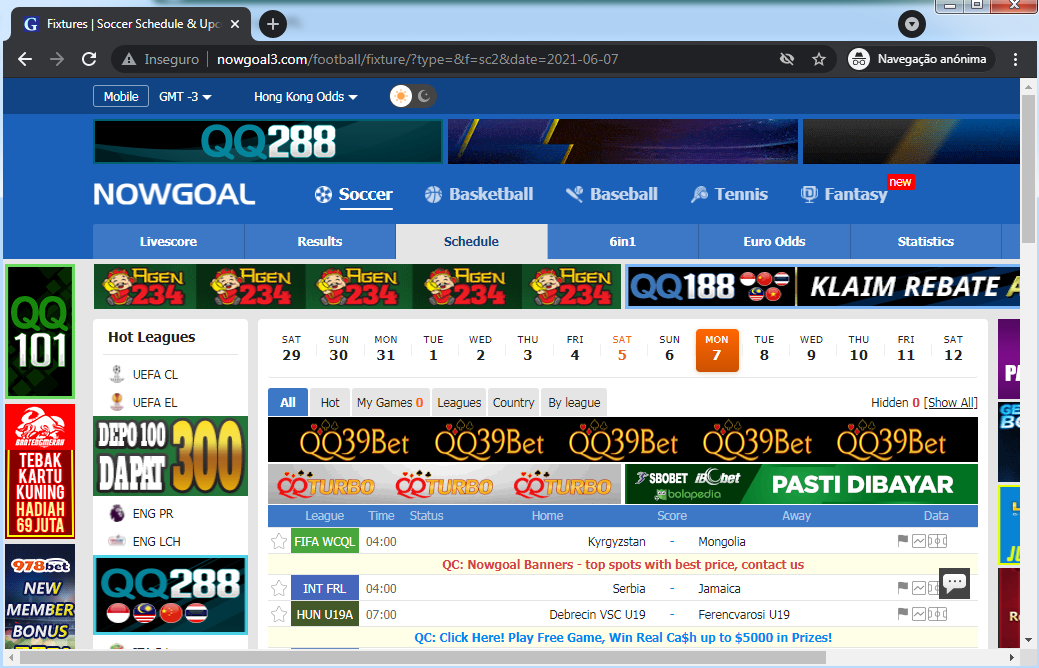Switch to dark mode with moon toggle

point(423,96)
